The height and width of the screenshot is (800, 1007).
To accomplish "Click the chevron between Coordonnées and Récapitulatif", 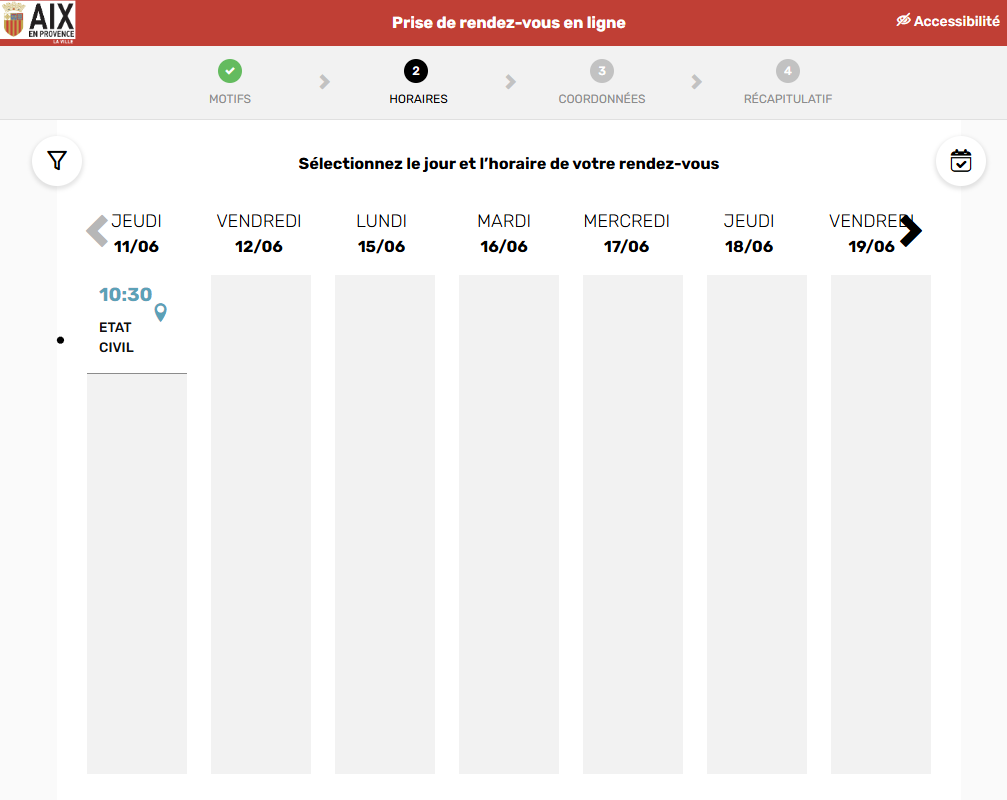I will (697, 82).
